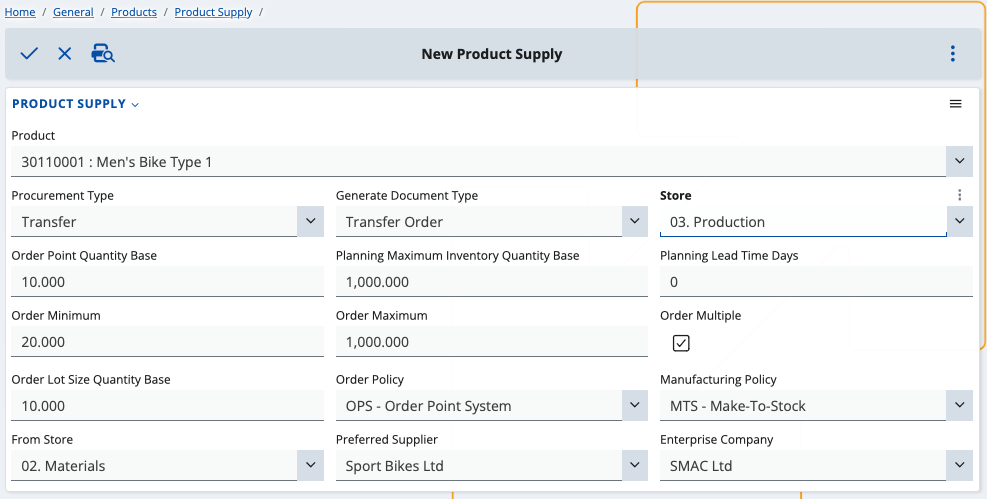Open the hamburger menu in Product Supply panel
This screenshot has width=987, height=499.
click(955, 104)
